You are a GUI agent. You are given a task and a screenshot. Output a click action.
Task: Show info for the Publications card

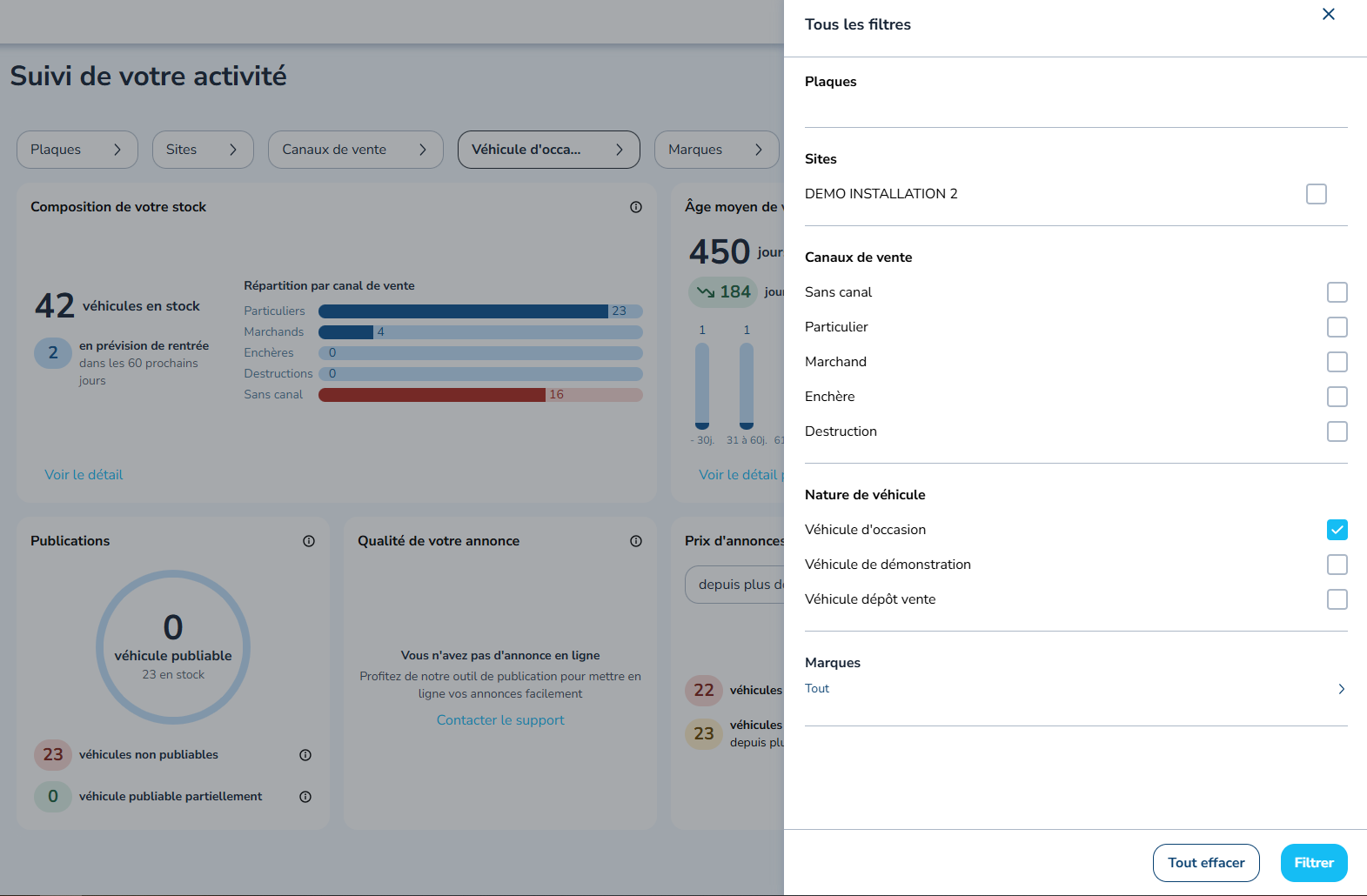309,541
